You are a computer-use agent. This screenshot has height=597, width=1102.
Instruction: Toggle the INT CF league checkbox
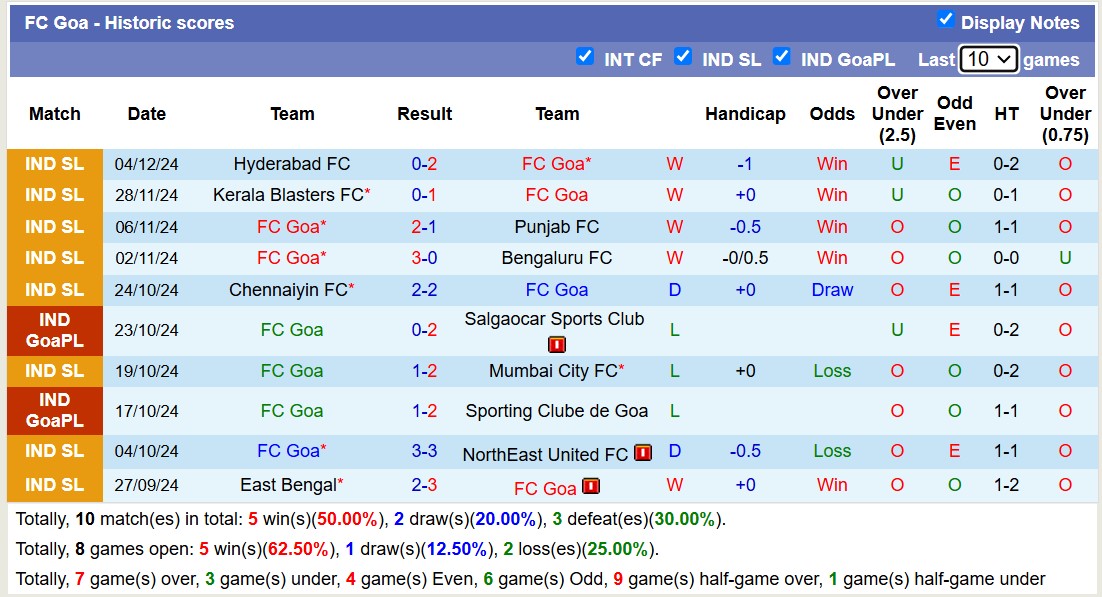pyautogui.click(x=585, y=56)
